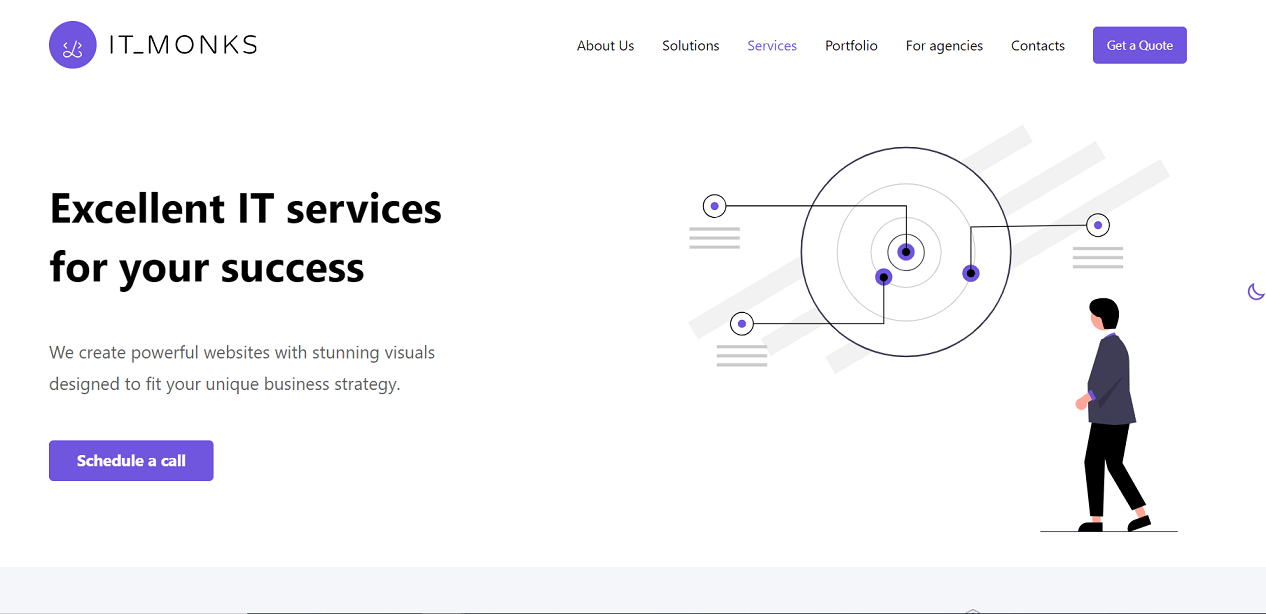1266x614 pixels.
Task: Click the central bullseye node in the illustration
Action: [906, 252]
